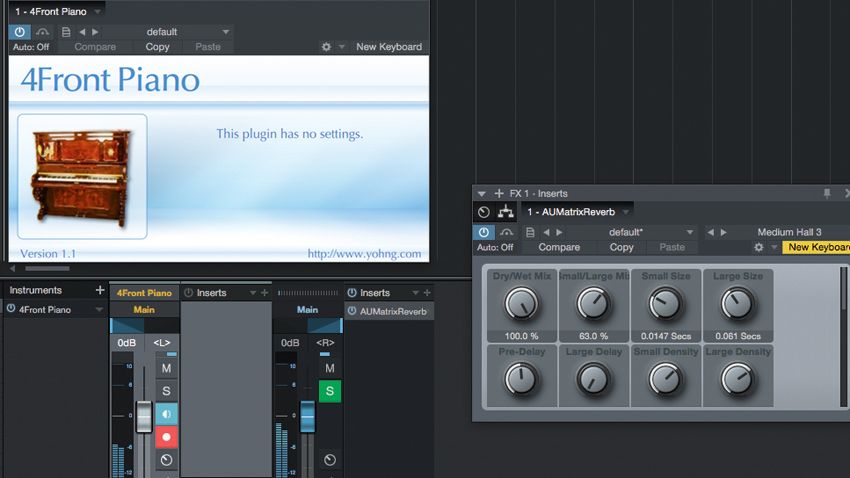The width and height of the screenshot is (850, 478).
Task: Open the 1 - 4Front Piano title dropdown
Action: [x=98, y=11]
